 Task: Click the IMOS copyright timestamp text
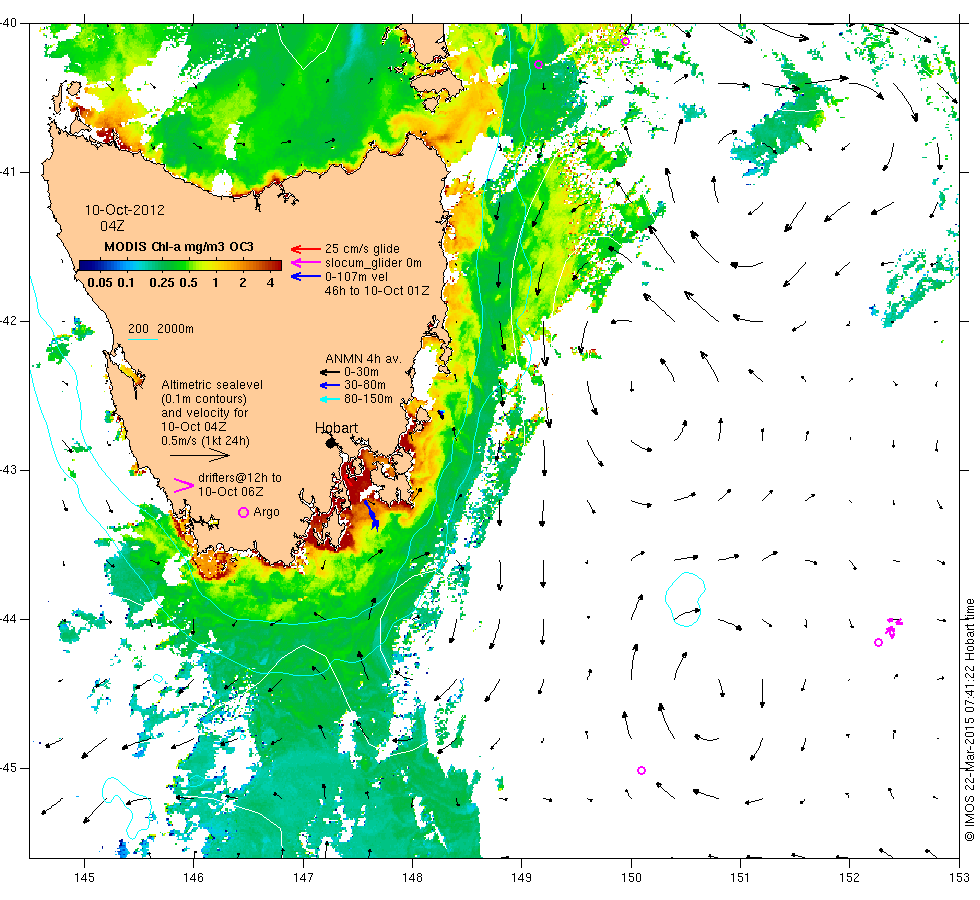click(969, 719)
